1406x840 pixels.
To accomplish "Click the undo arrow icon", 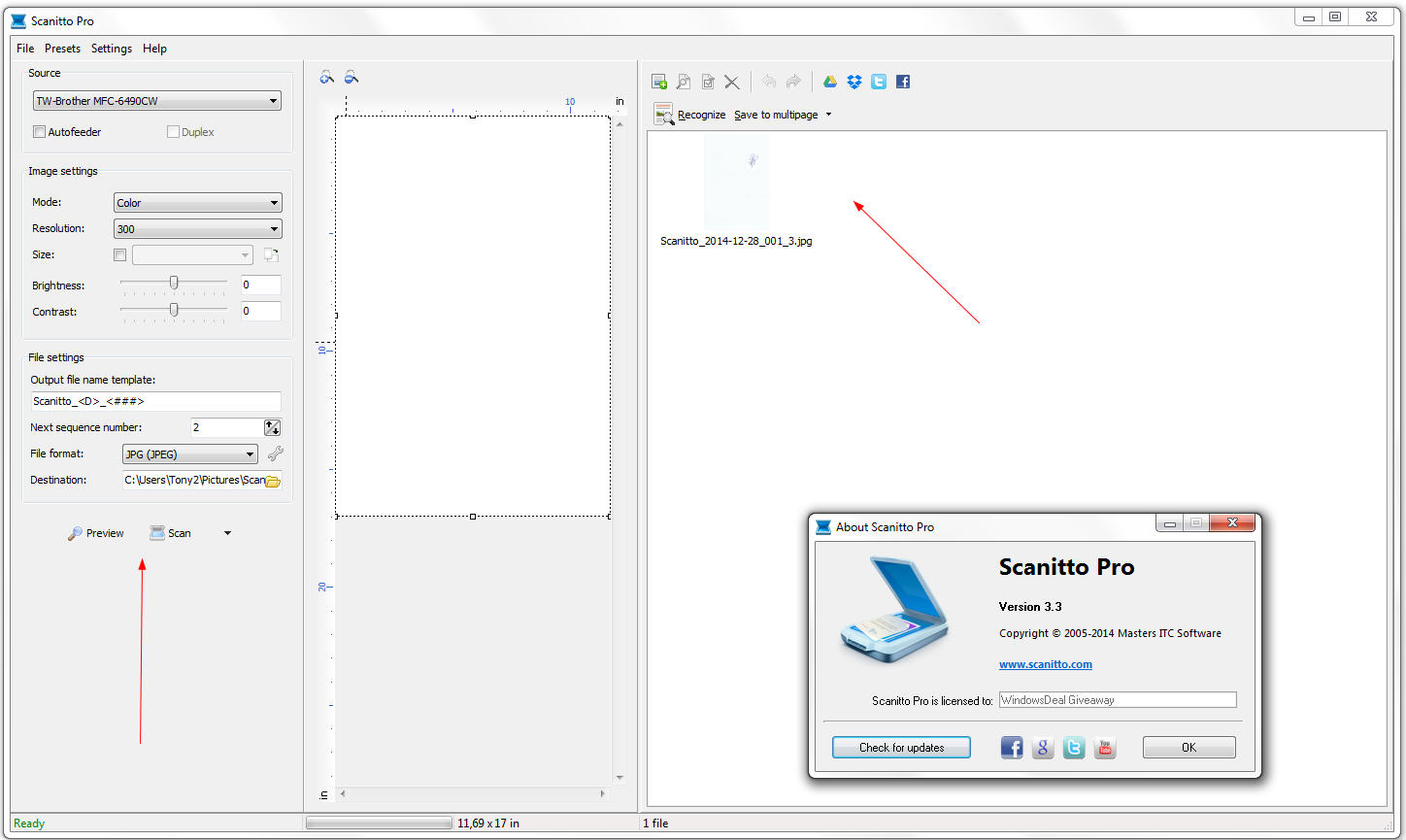I will point(769,82).
